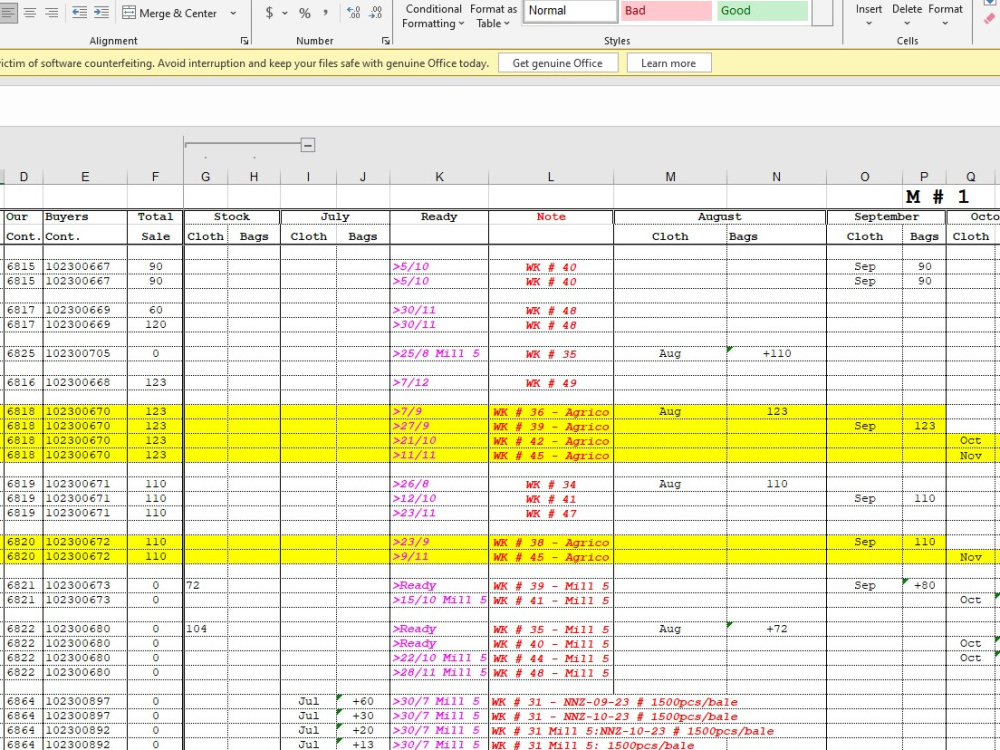This screenshot has width=1000, height=750.
Task: Apply Align Left to the selection
Action: point(8,13)
